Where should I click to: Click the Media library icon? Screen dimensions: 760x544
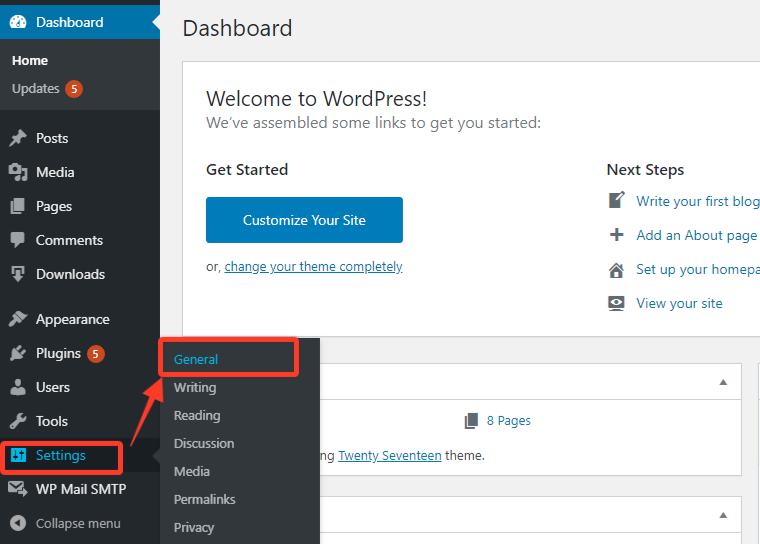[x=18, y=172]
